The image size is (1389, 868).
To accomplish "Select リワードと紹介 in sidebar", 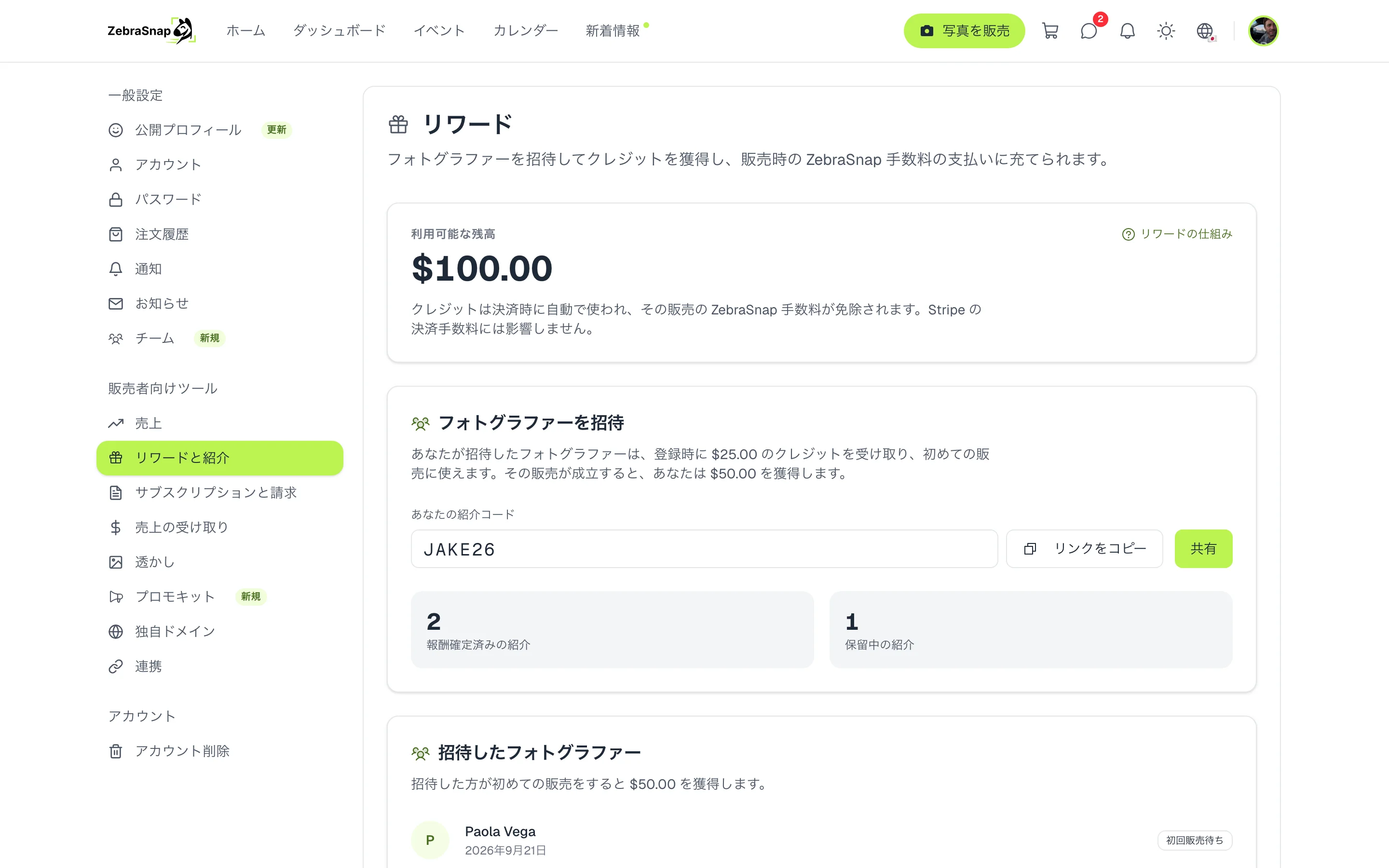I will click(220, 458).
